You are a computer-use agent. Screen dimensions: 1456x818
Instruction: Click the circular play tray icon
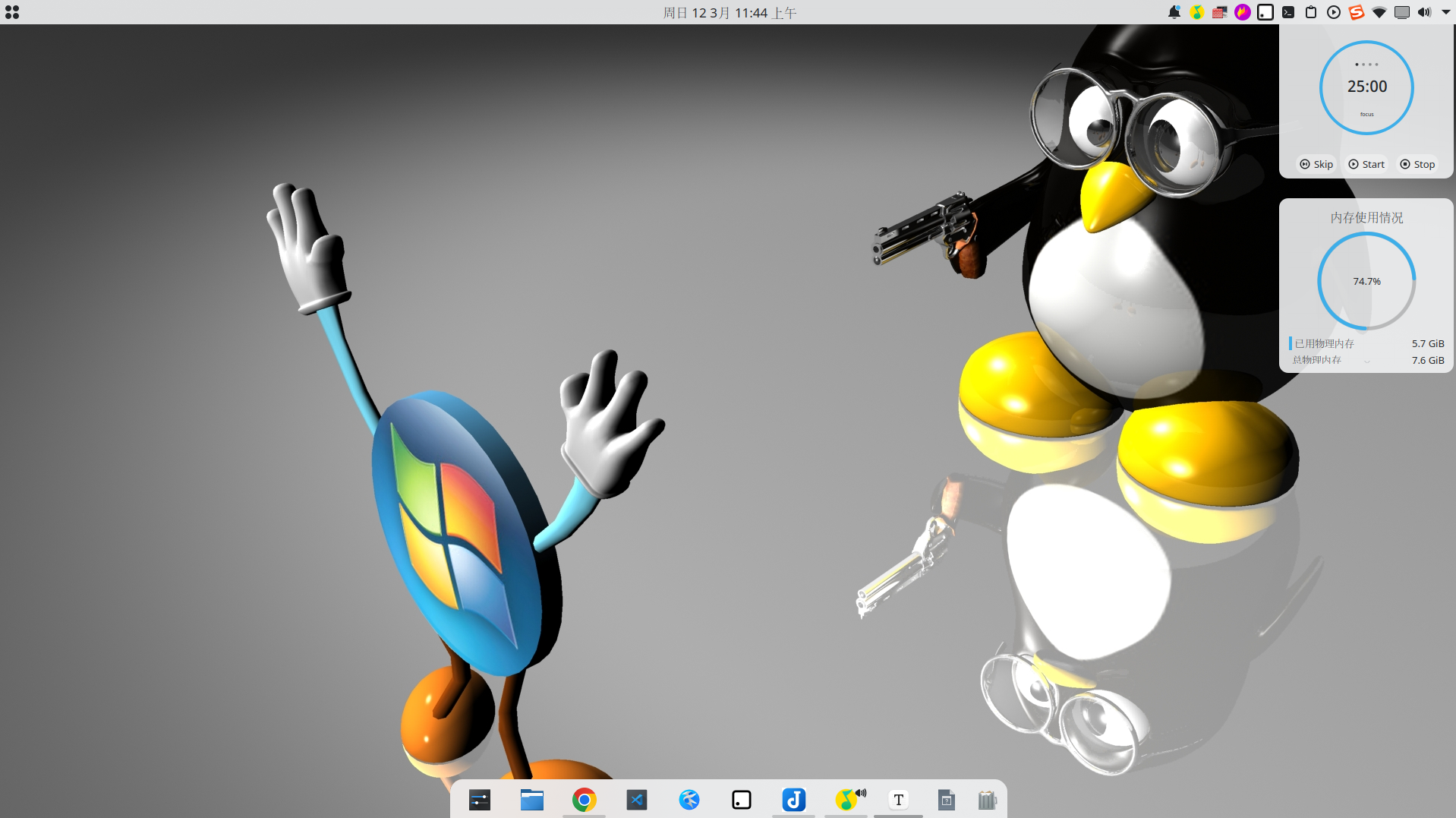(1334, 12)
